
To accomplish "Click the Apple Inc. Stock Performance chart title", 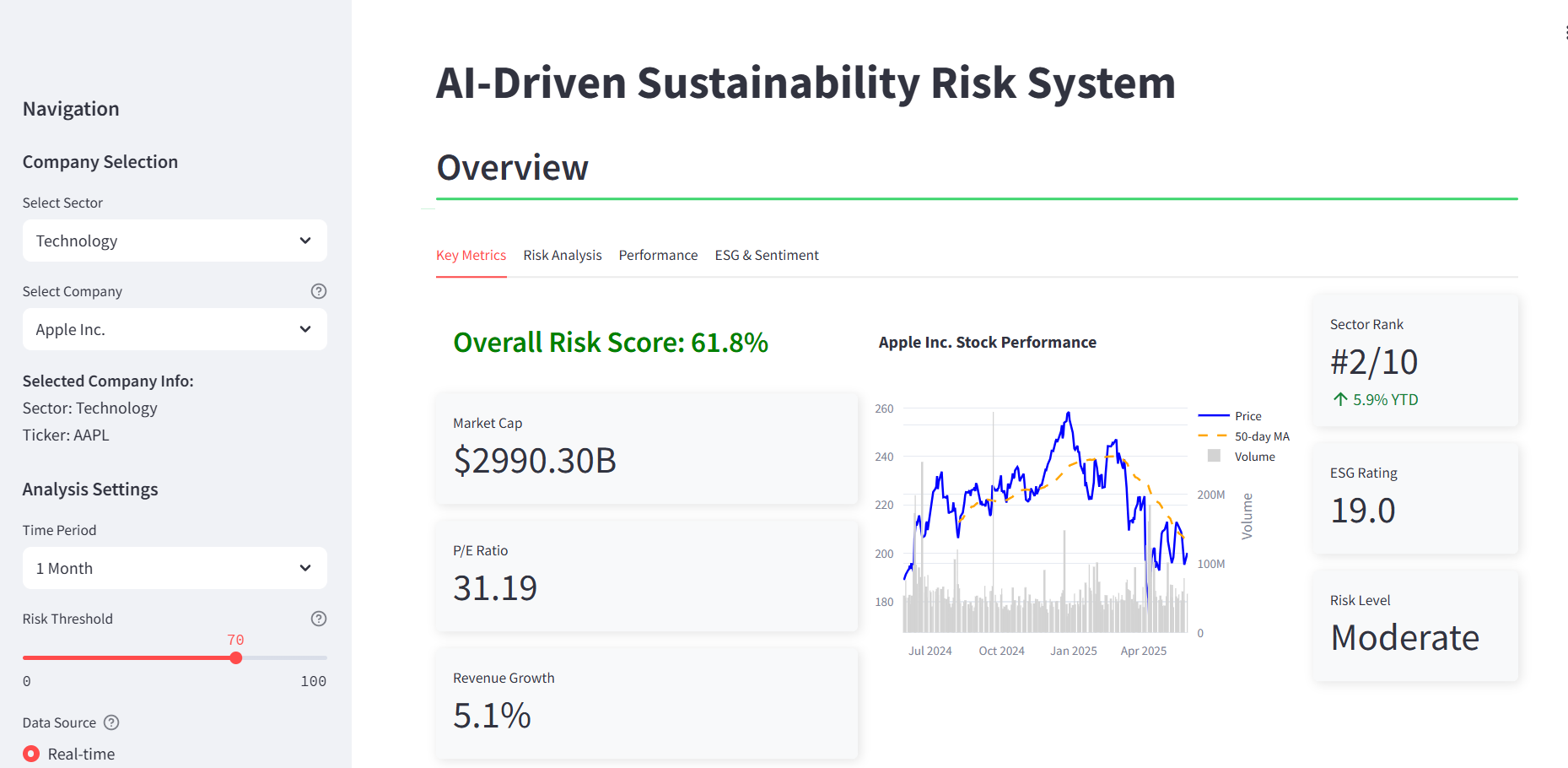I will click(988, 343).
